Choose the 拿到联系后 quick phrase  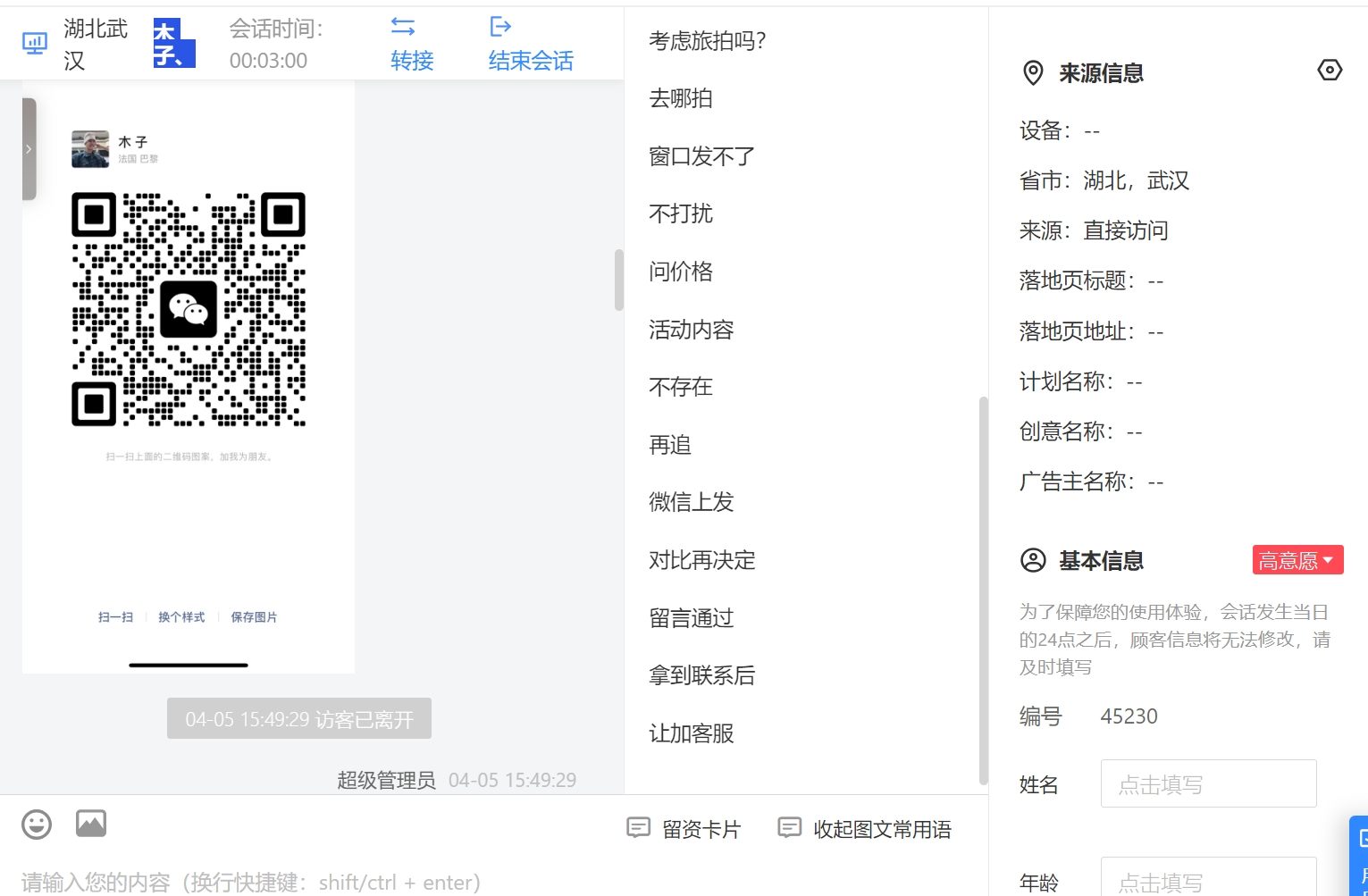[702, 675]
